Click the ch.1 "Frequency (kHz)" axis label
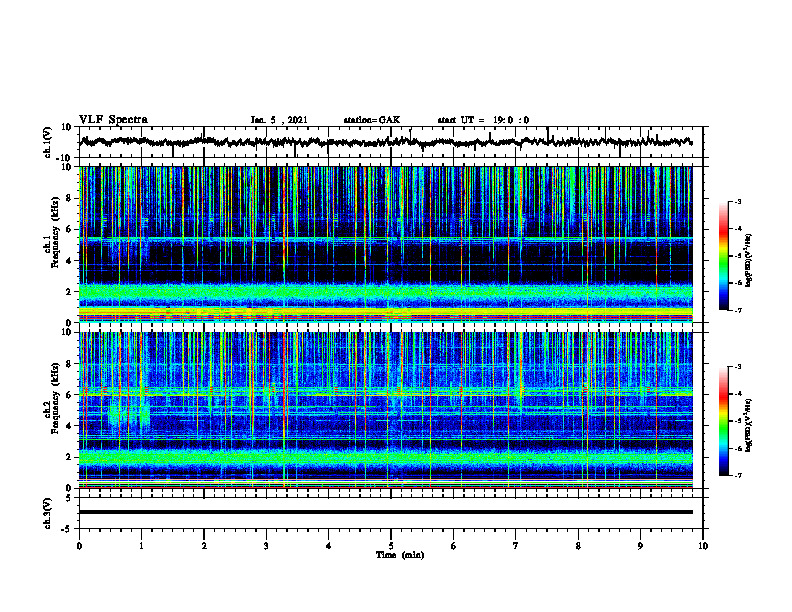The image size is (792, 612). pyautogui.click(x=55, y=232)
